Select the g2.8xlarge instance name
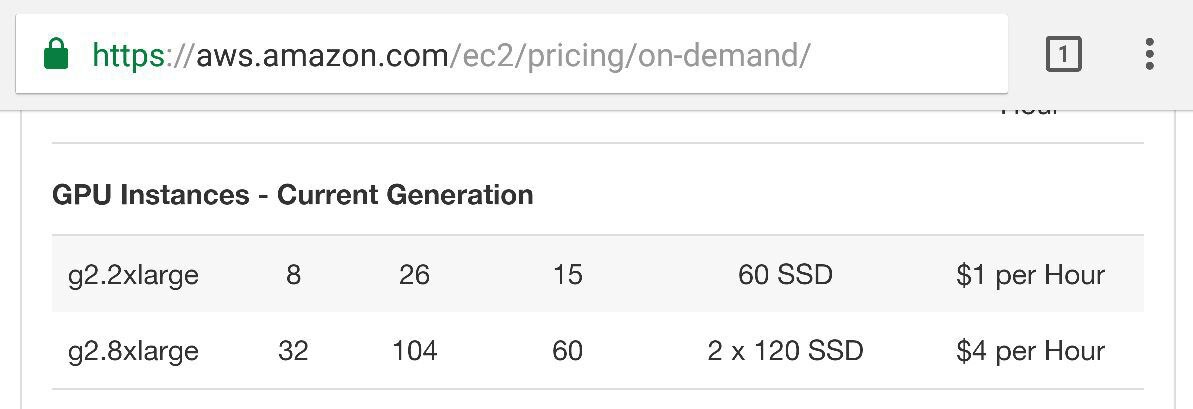 pyautogui.click(x=133, y=351)
